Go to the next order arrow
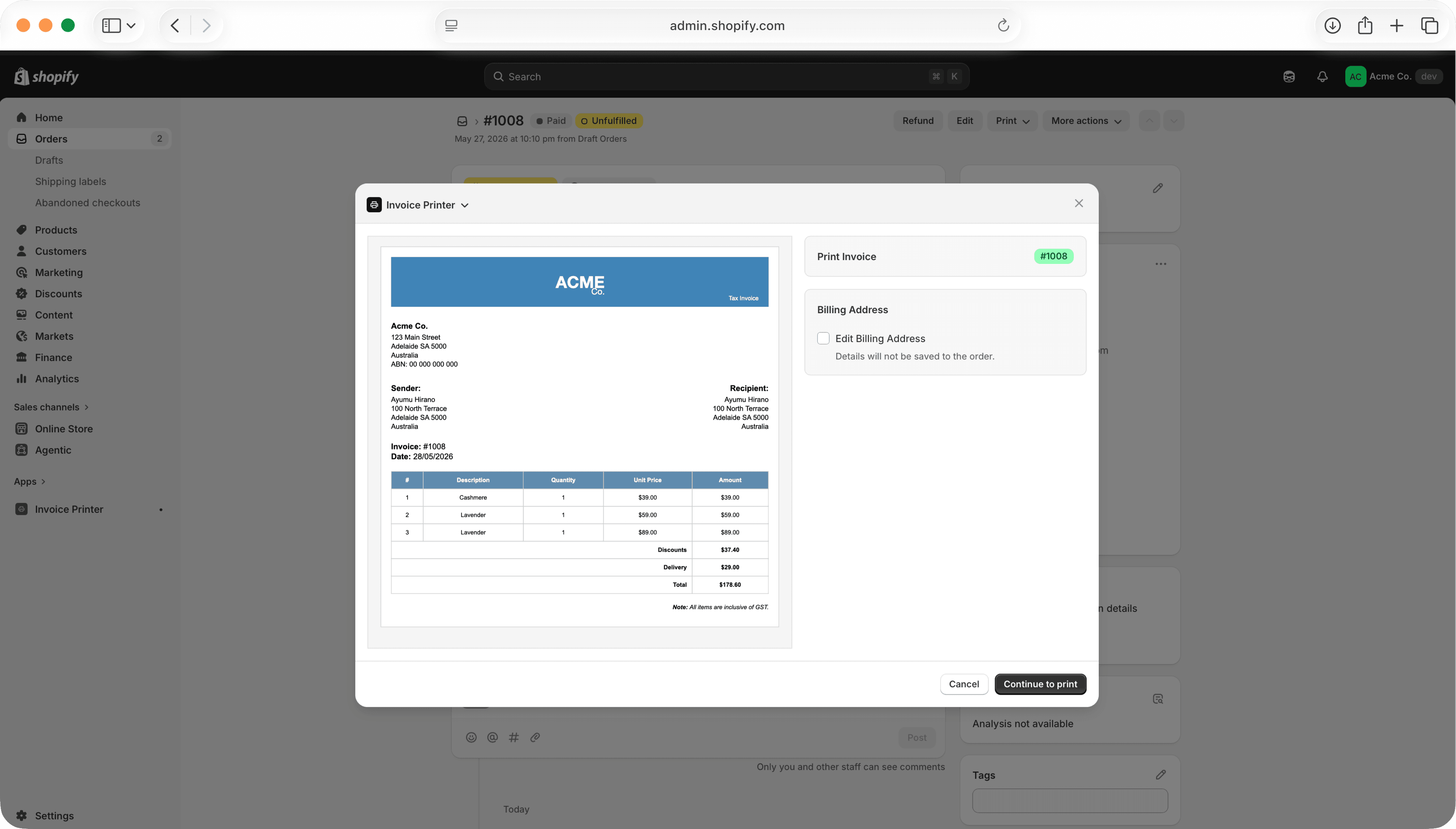Viewport: 1456px width, 829px height. pos(1174,121)
